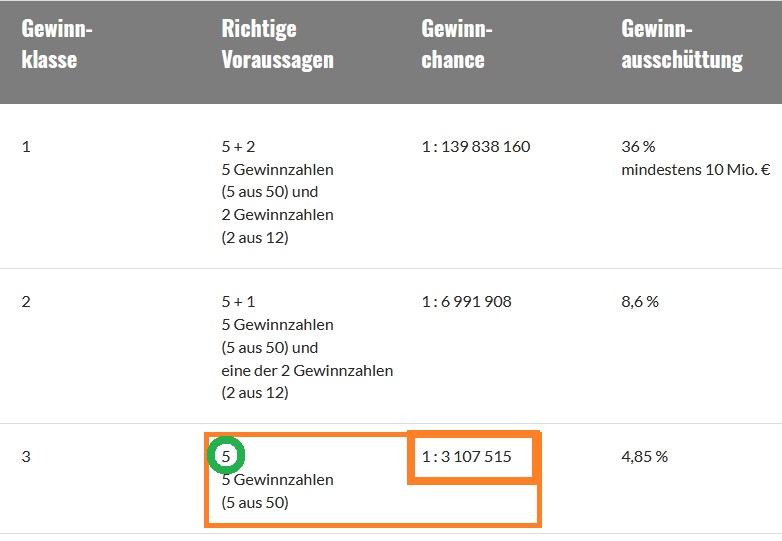
Task: Click the 5 + 1 prediction label
Action: 238,302
